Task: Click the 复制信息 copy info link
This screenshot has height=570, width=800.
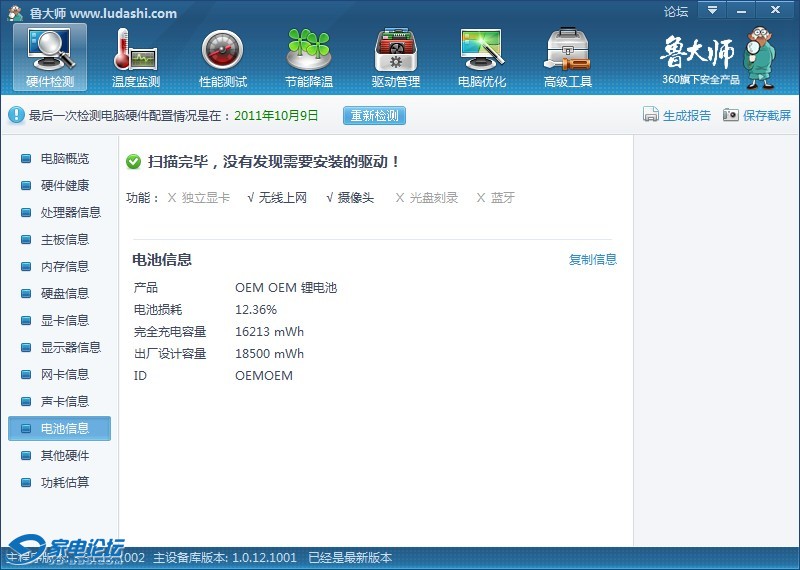Action: tap(593, 260)
